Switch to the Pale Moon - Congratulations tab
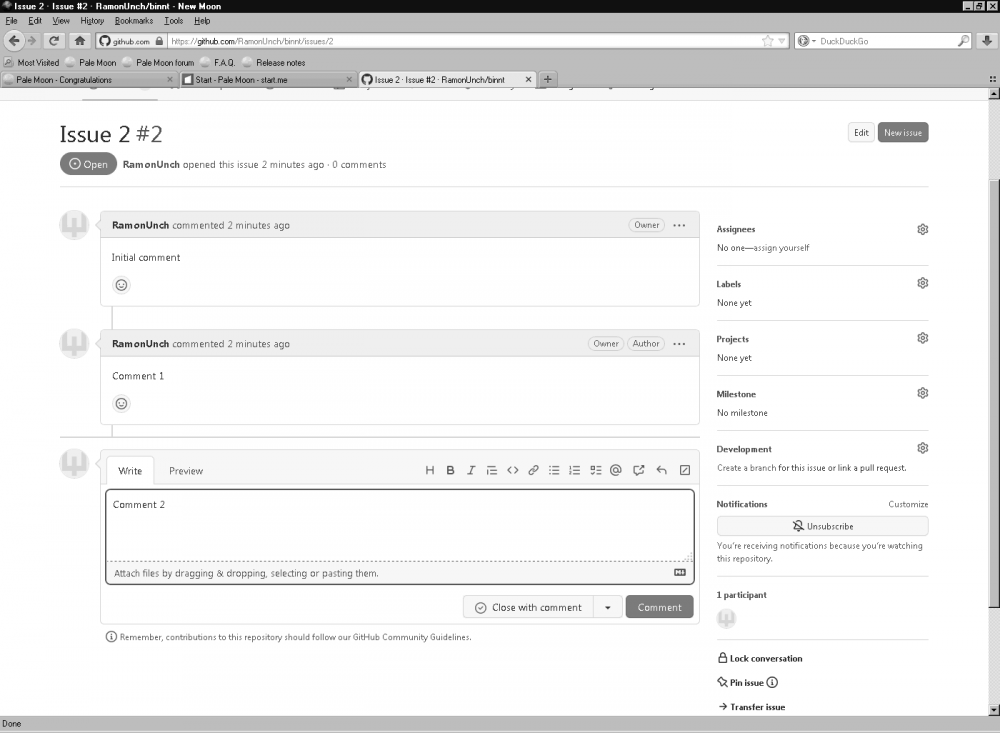 [x=88, y=80]
